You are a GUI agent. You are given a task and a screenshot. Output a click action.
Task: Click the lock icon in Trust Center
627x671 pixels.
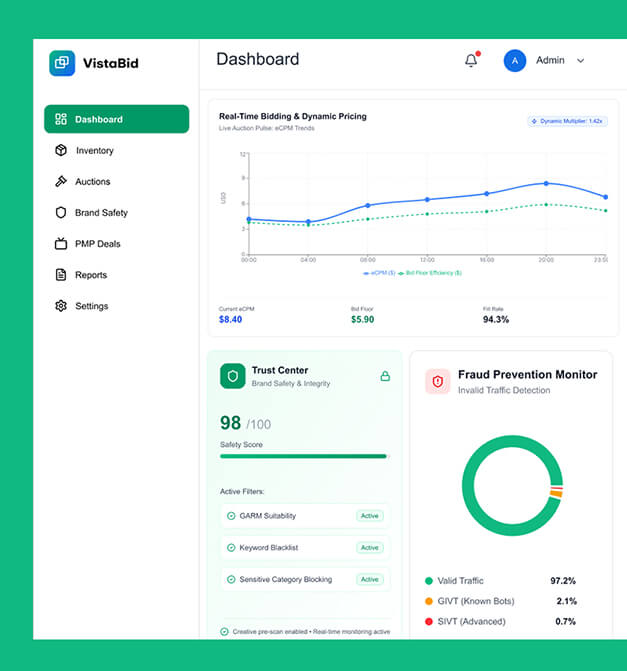click(x=385, y=376)
